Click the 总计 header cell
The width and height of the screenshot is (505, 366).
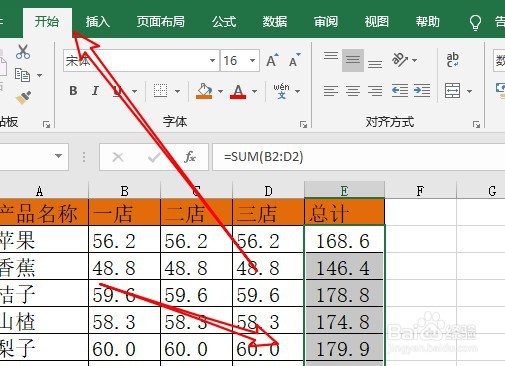[344, 212]
